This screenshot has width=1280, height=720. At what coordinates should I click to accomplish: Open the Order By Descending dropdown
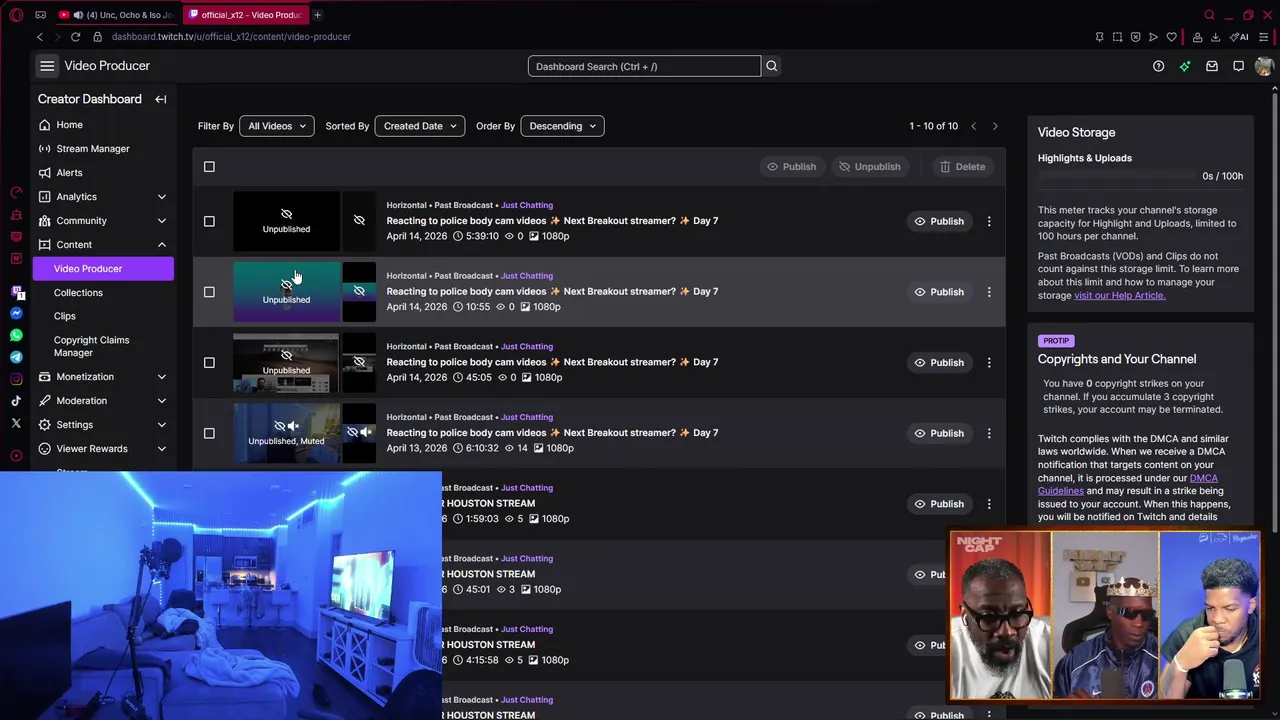[x=562, y=126]
